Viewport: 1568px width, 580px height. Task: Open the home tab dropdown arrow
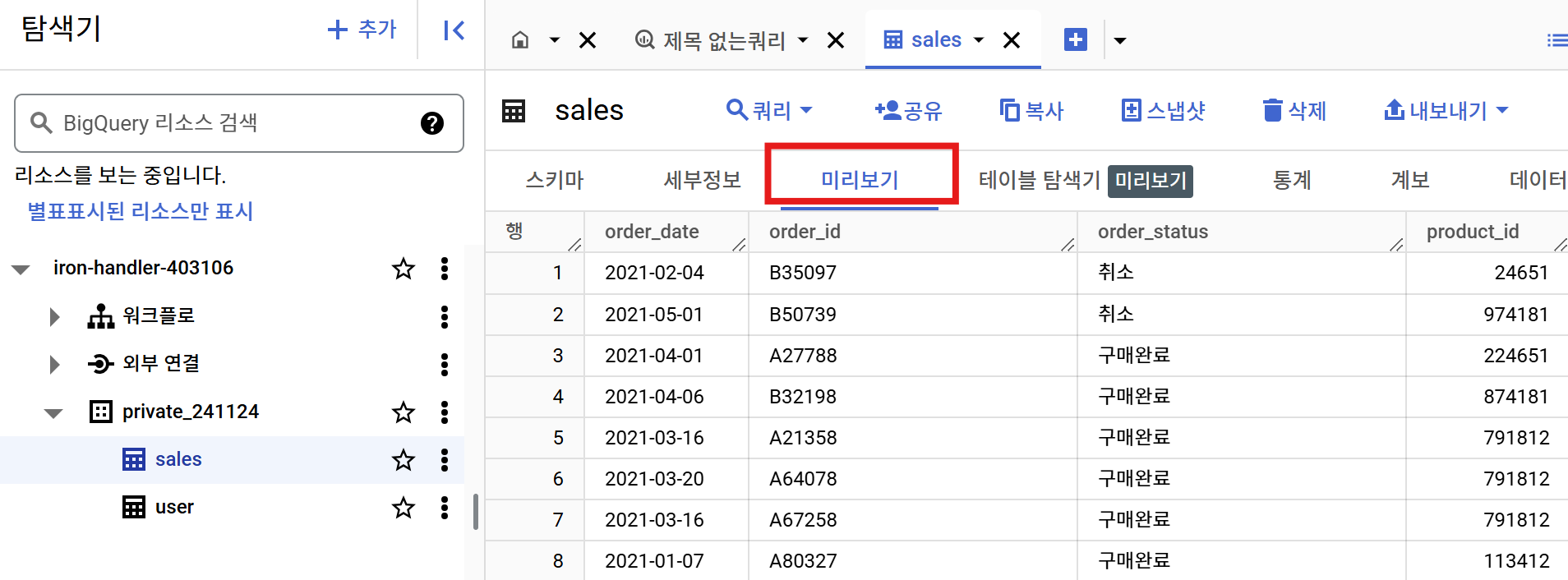coord(555,39)
